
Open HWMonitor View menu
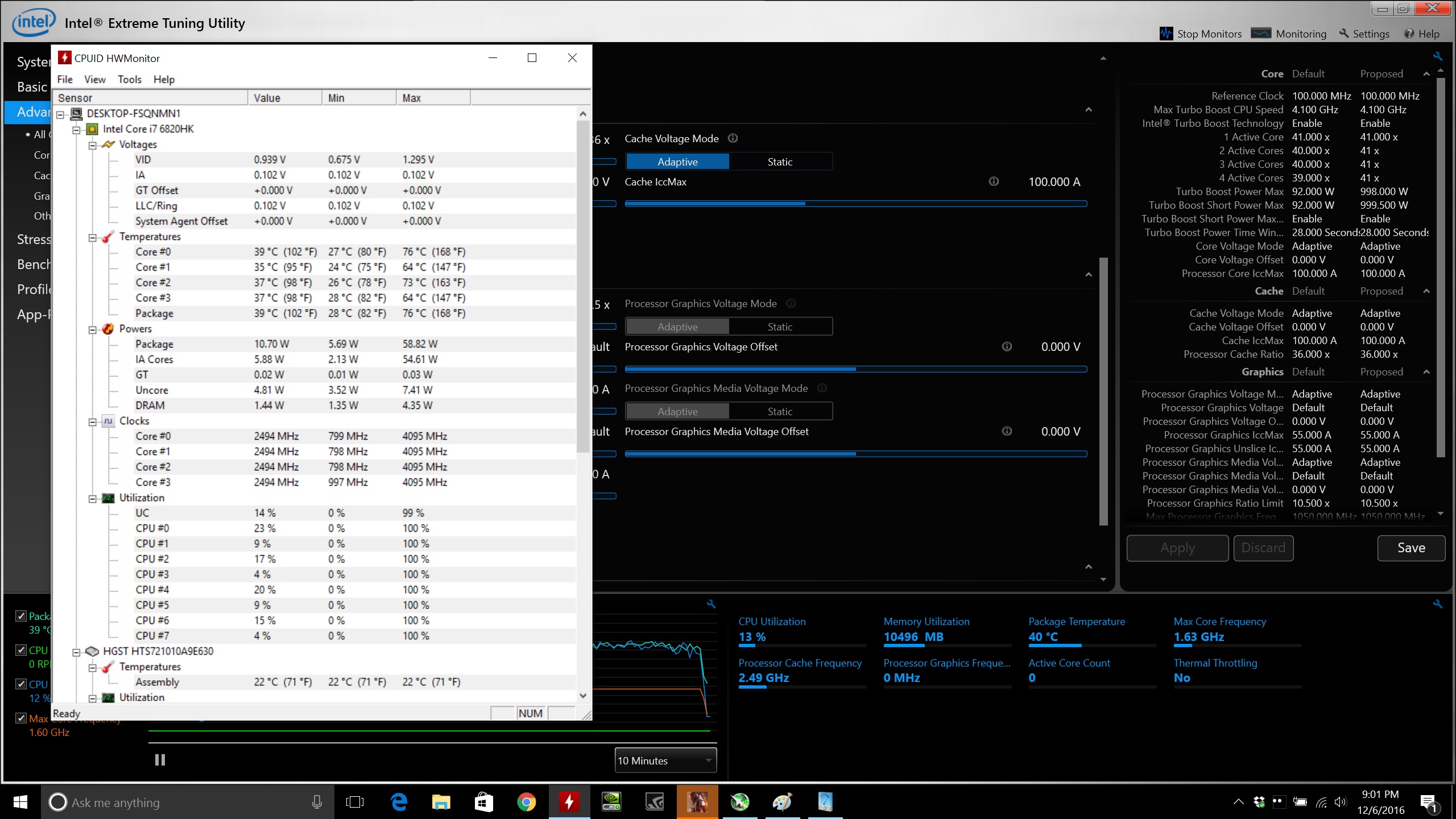click(x=95, y=79)
